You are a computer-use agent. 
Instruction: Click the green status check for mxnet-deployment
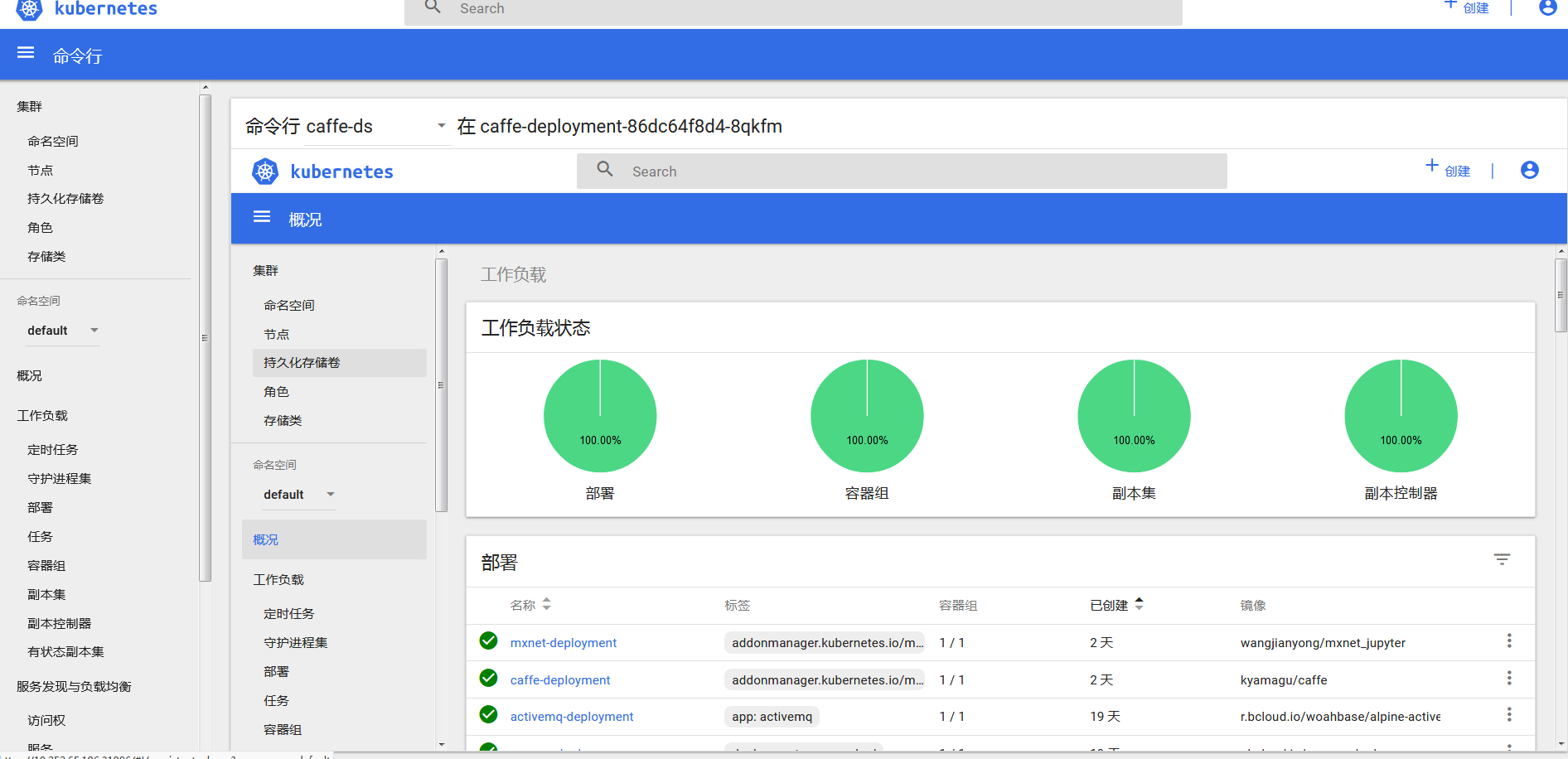[x=489, y=641]
